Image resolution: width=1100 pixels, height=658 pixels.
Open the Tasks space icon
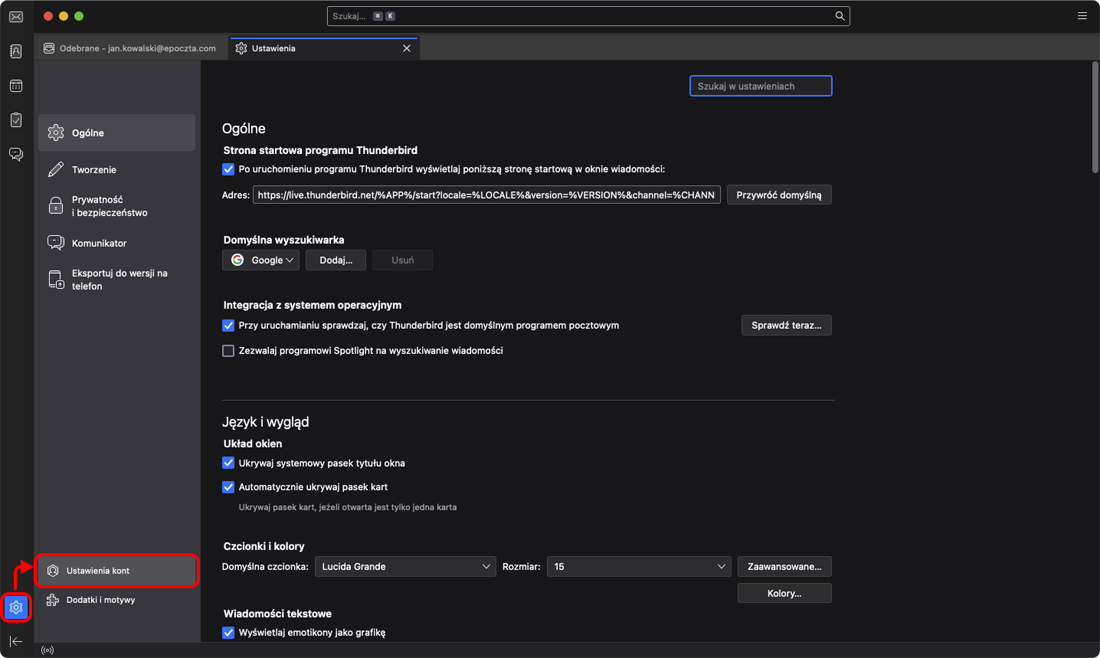(16, 120)
